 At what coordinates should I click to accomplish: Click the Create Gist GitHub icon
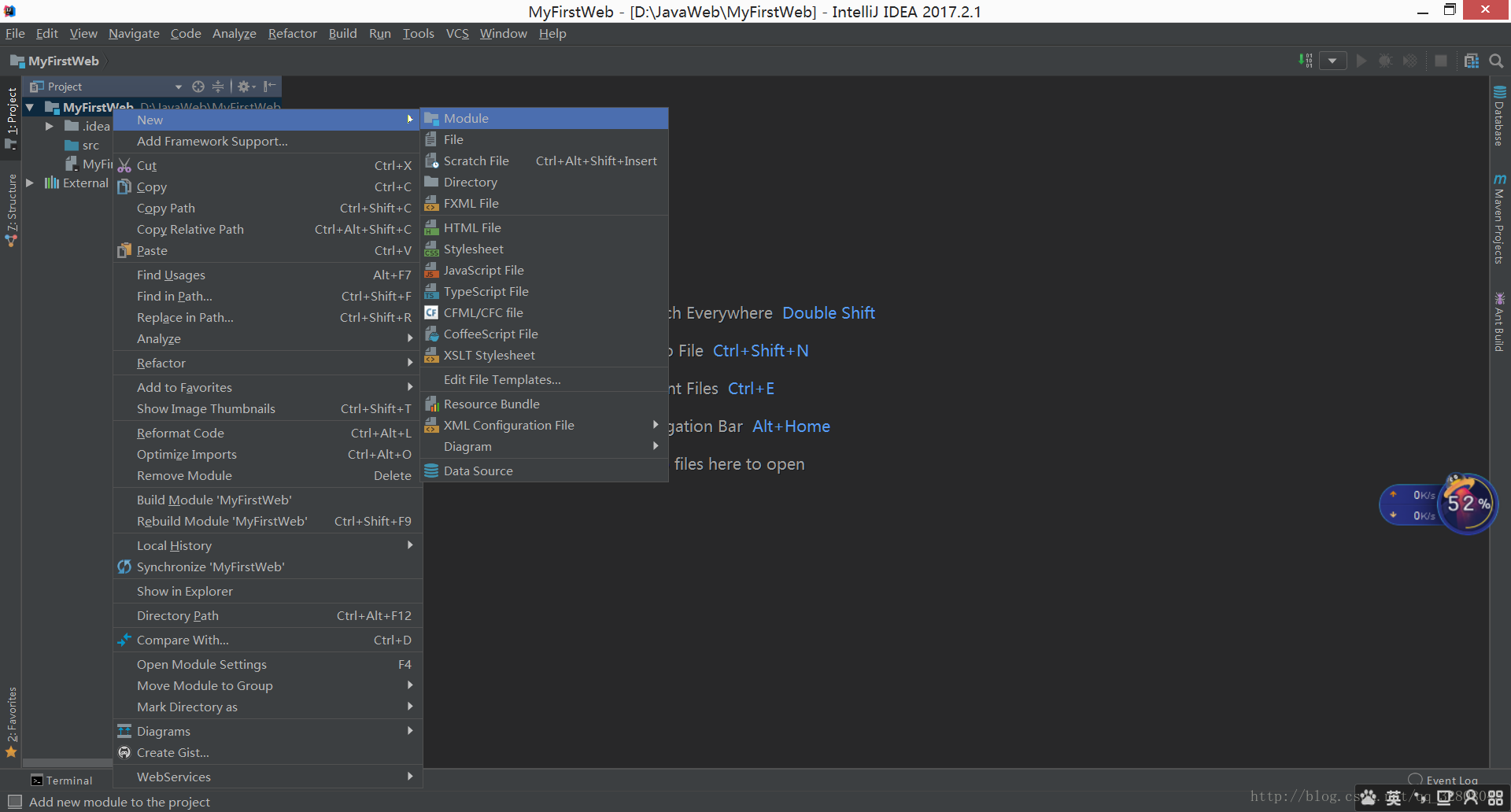(124, 752)
